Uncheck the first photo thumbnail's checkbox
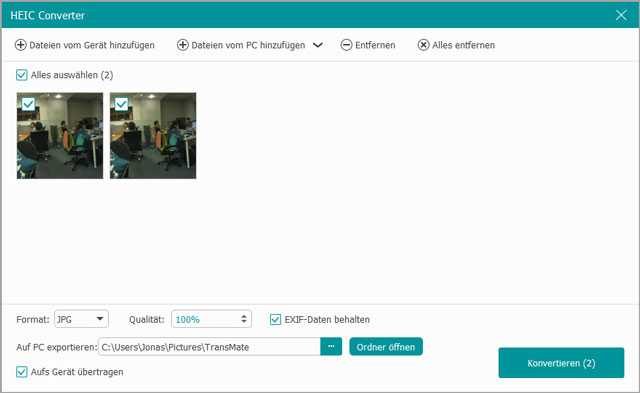 tap(28, 104)
